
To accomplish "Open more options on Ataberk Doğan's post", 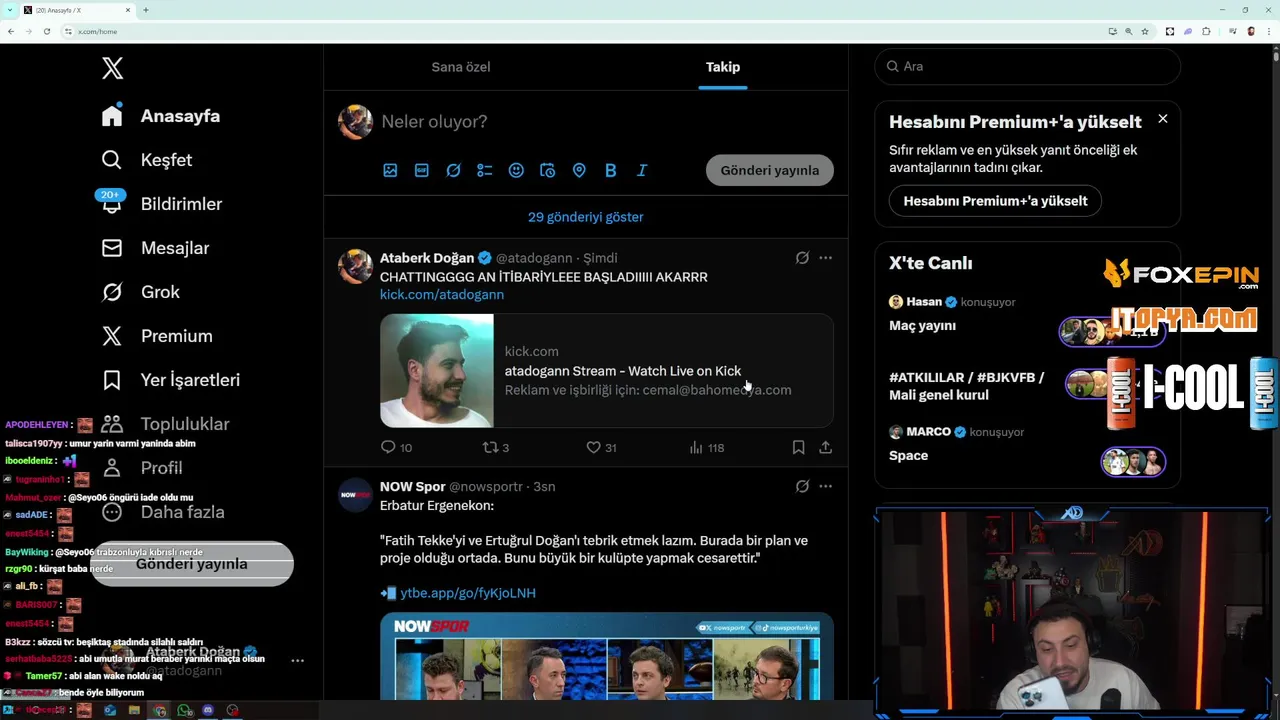I will 825,258.
